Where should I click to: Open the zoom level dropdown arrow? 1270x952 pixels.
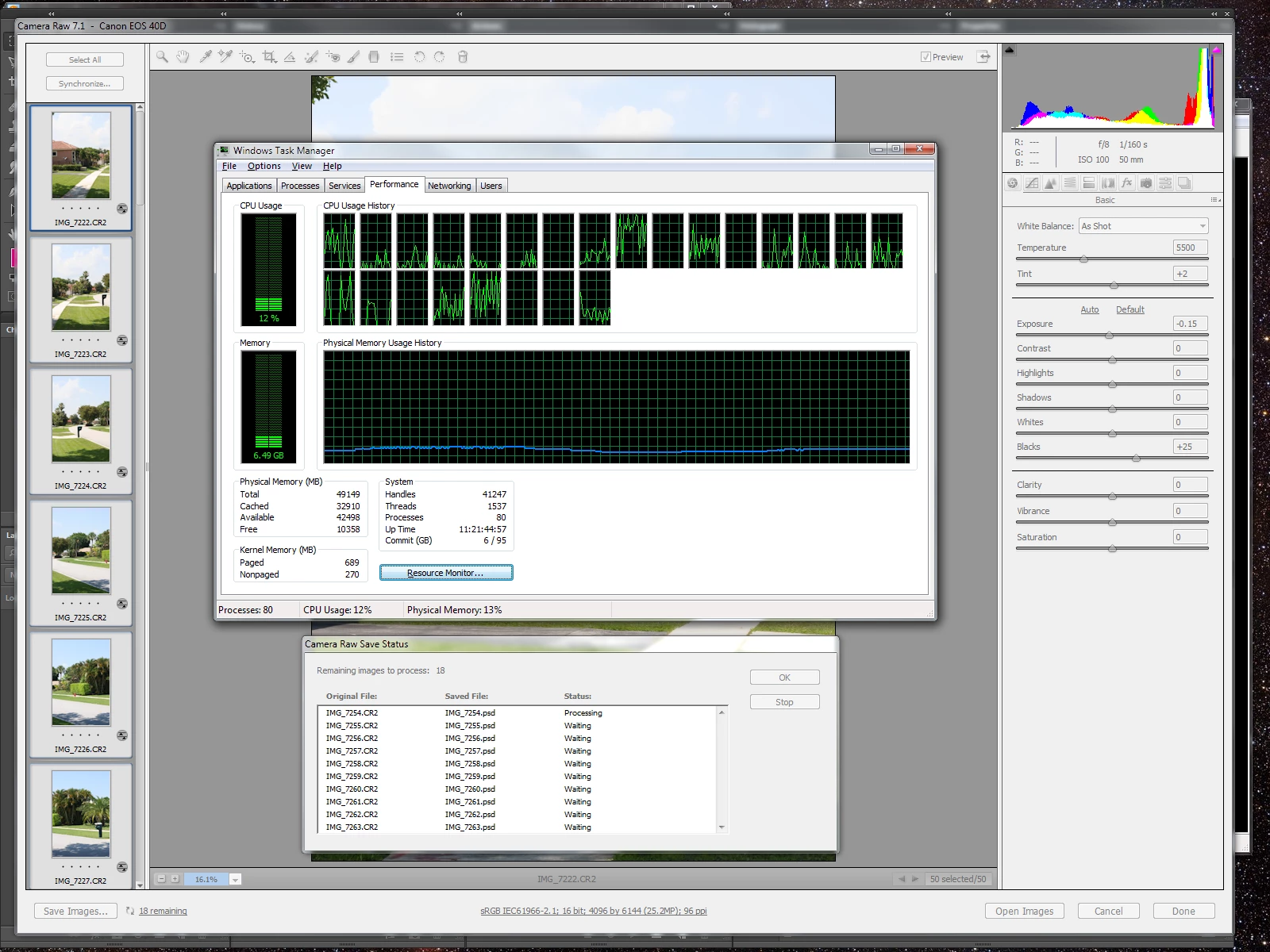[x=236, y=879]
